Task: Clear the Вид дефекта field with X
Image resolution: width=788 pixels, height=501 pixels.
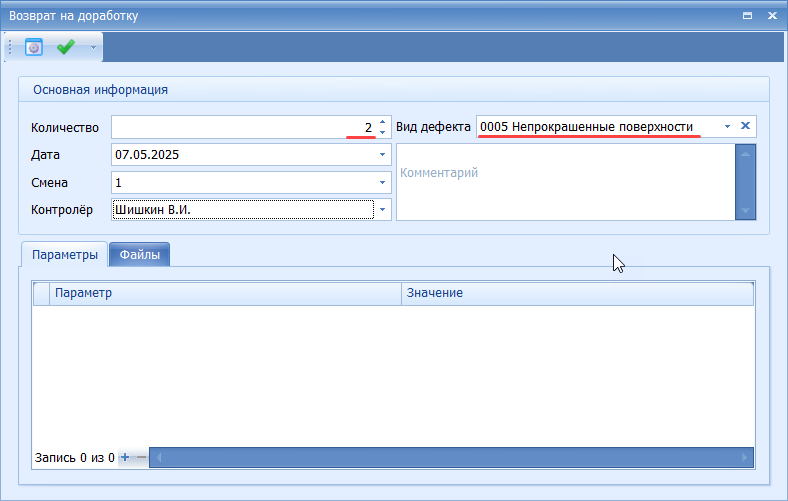Action: pyautogui.click(x=745, y=127)
